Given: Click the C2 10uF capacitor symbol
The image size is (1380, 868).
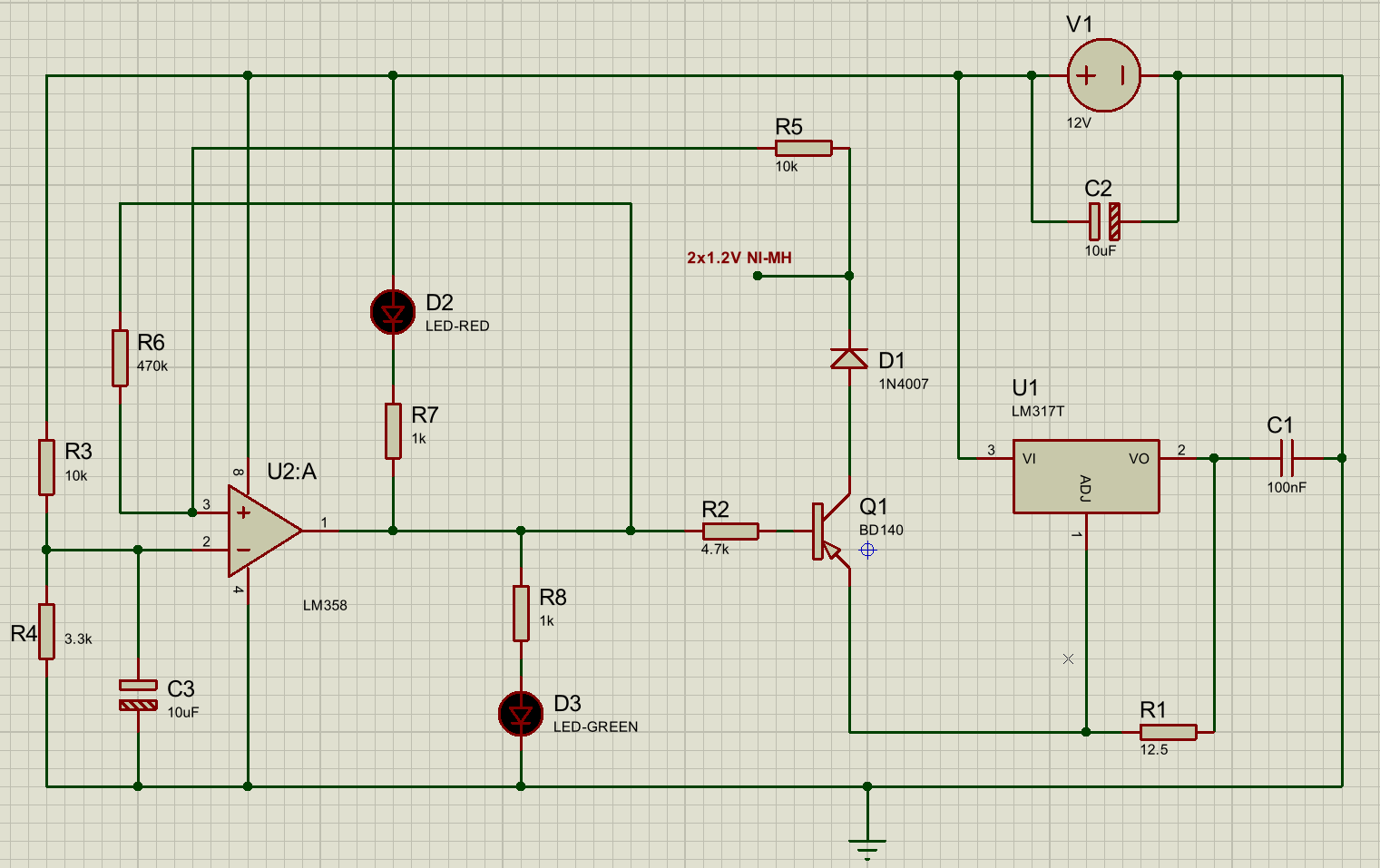Looking at the screenshot, I should [1104, 220].
